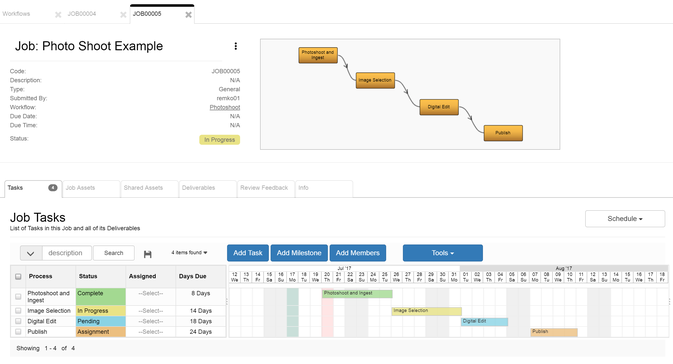Click the Add Task button
Viewport: 673px width, 364px height.
tap(248, 253)
